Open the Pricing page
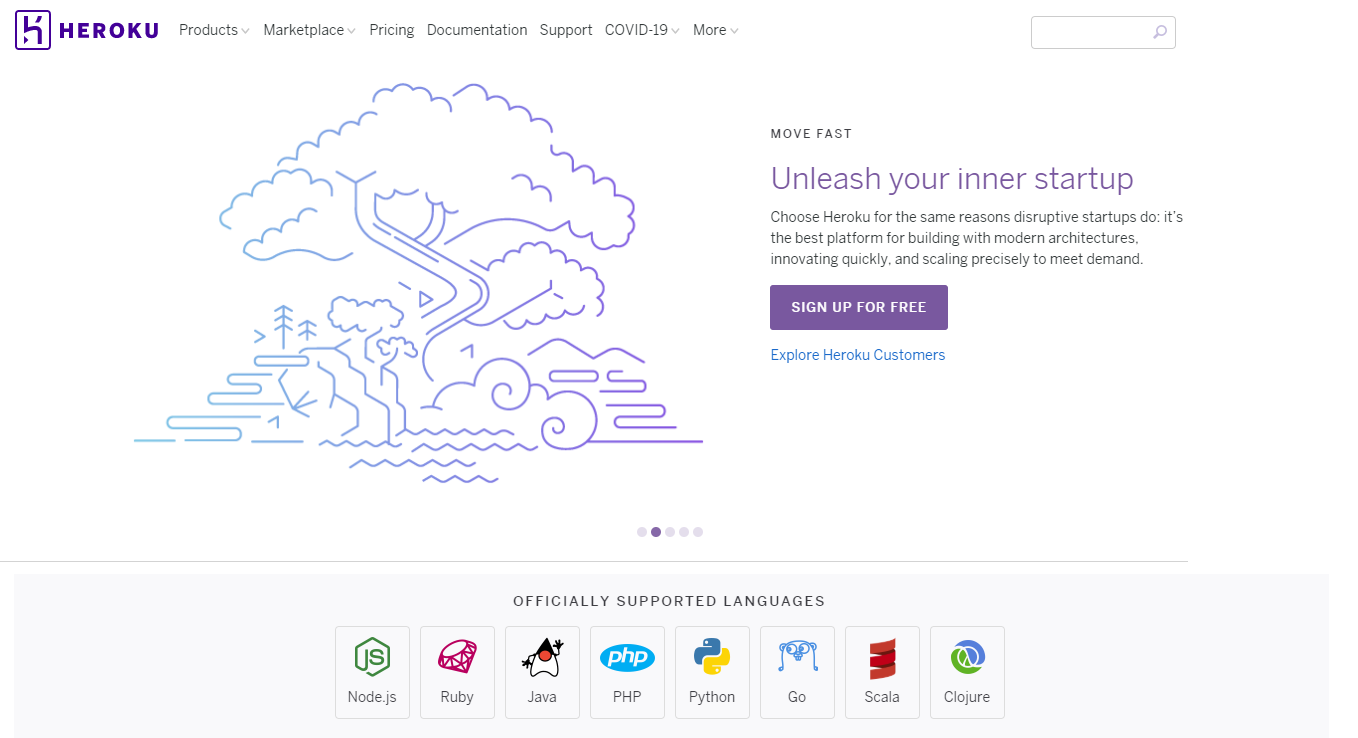Image resolution: width=1358 pixels, height=738 pixels. (x=391, y=30)
